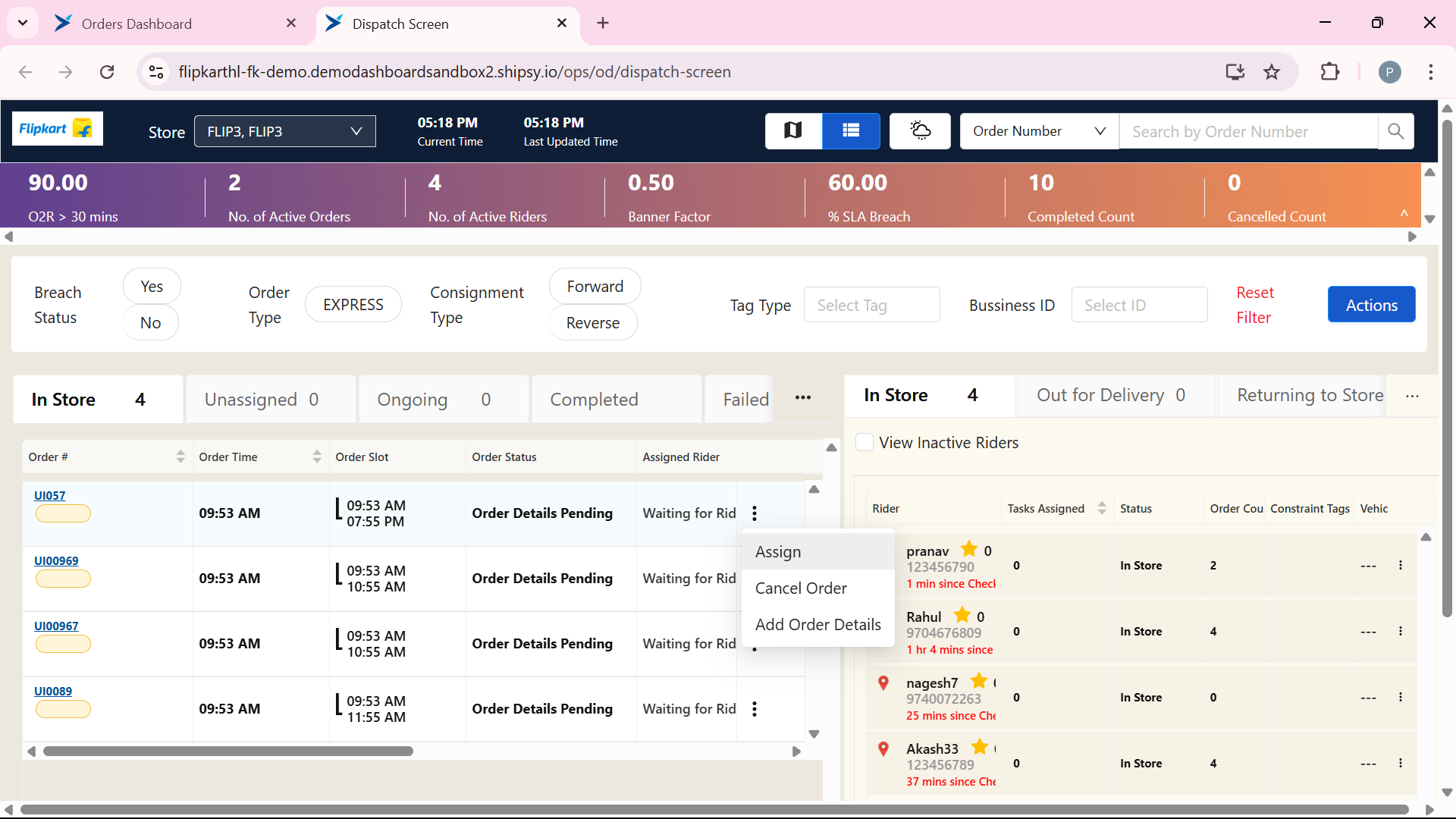Switch to map view icon
Viewport: 1456px width, 819px height.
[x=793, y=131]
